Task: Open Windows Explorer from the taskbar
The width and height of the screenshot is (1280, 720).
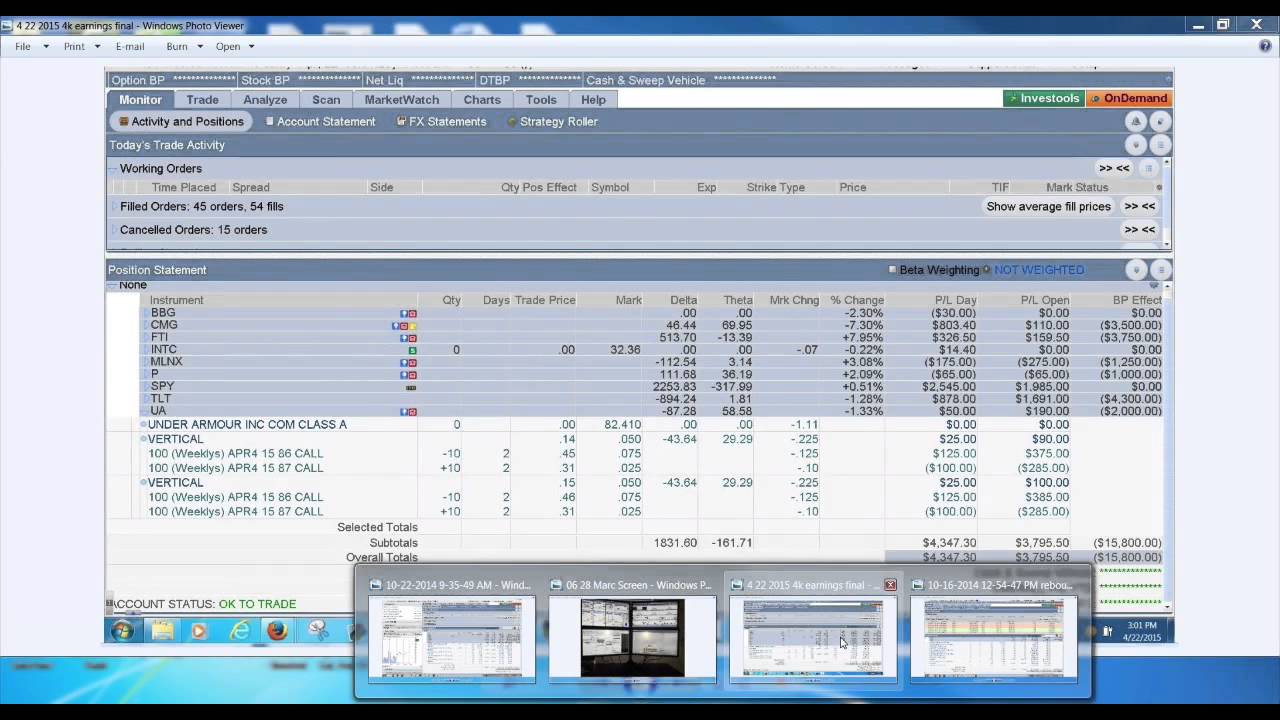Action: tap(162, 631)
